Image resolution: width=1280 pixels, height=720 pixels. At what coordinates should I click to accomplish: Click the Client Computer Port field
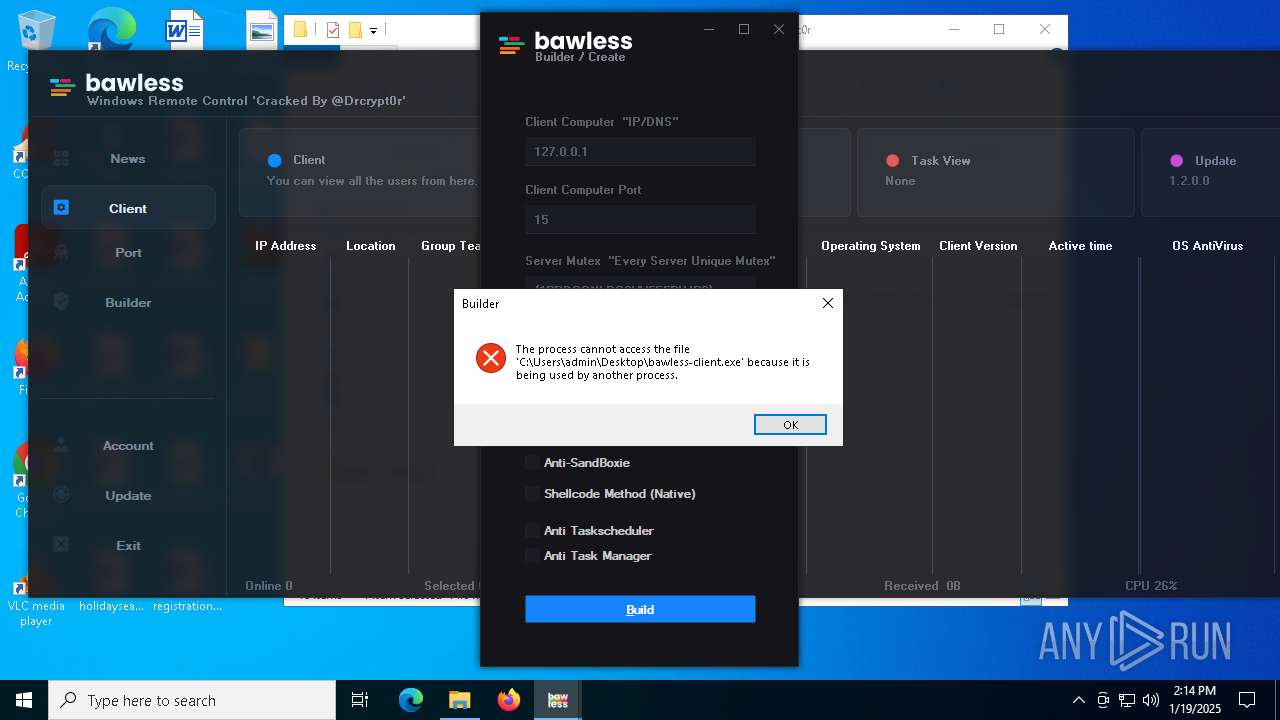(640, 219)
